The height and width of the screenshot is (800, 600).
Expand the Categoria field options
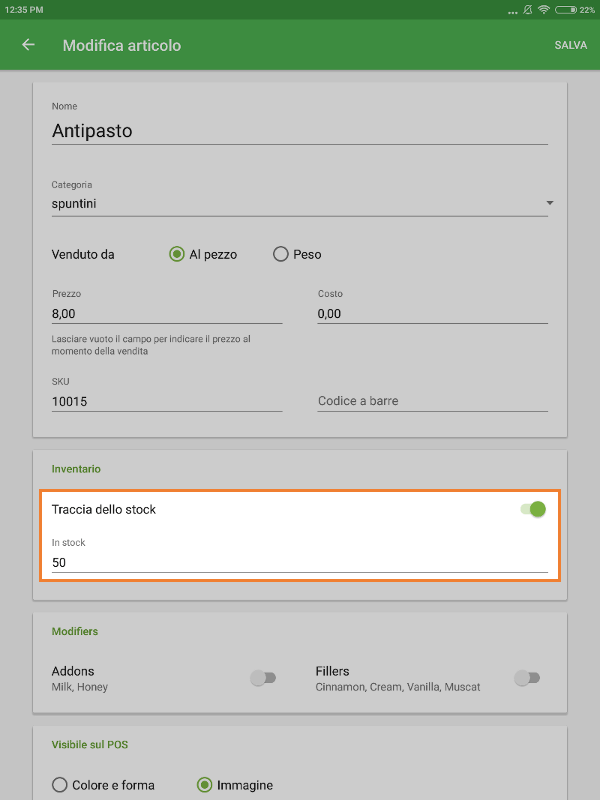click(x=549, y=202)
